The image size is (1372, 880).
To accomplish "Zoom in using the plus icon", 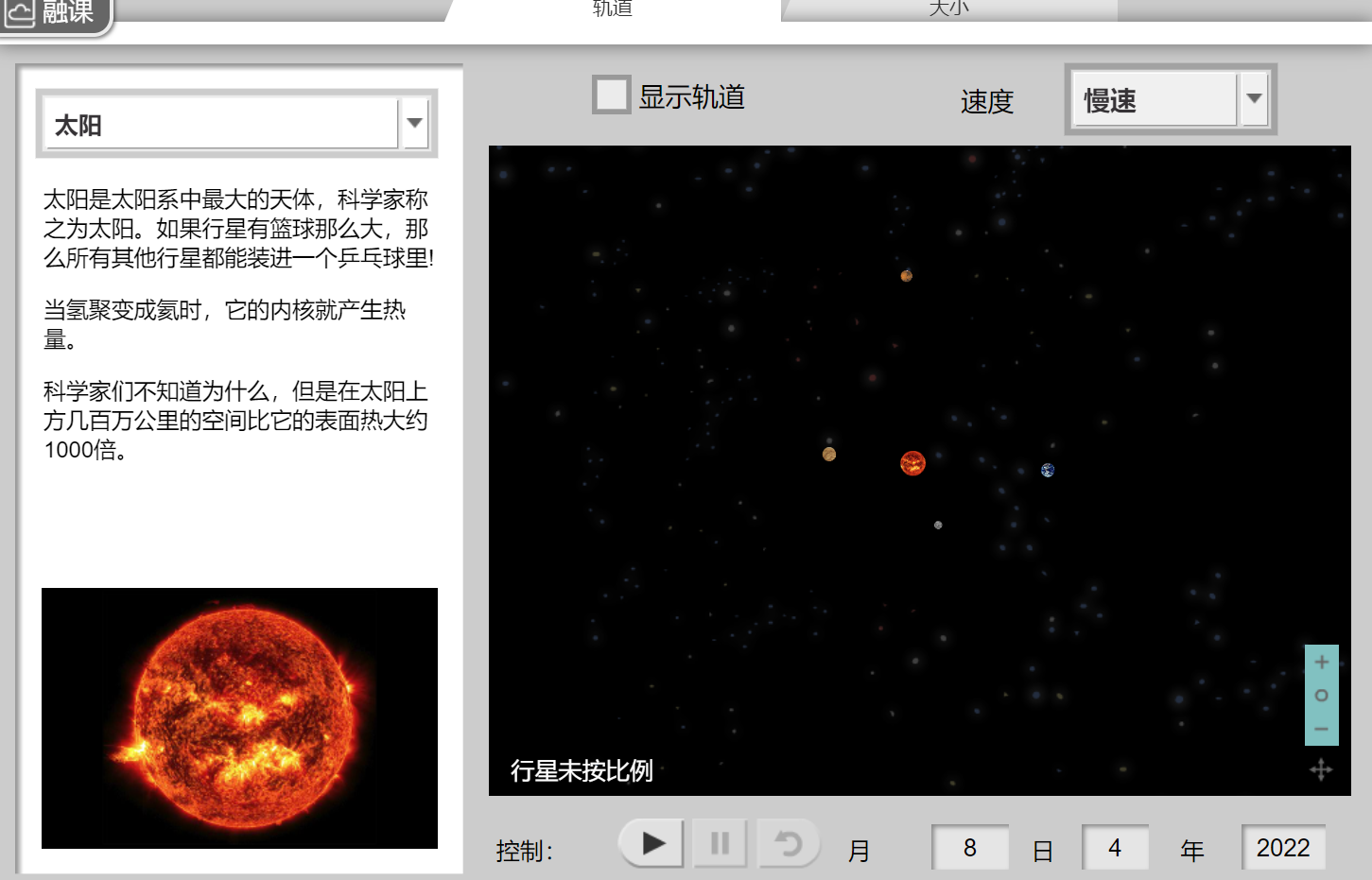I will point(1321,663).
